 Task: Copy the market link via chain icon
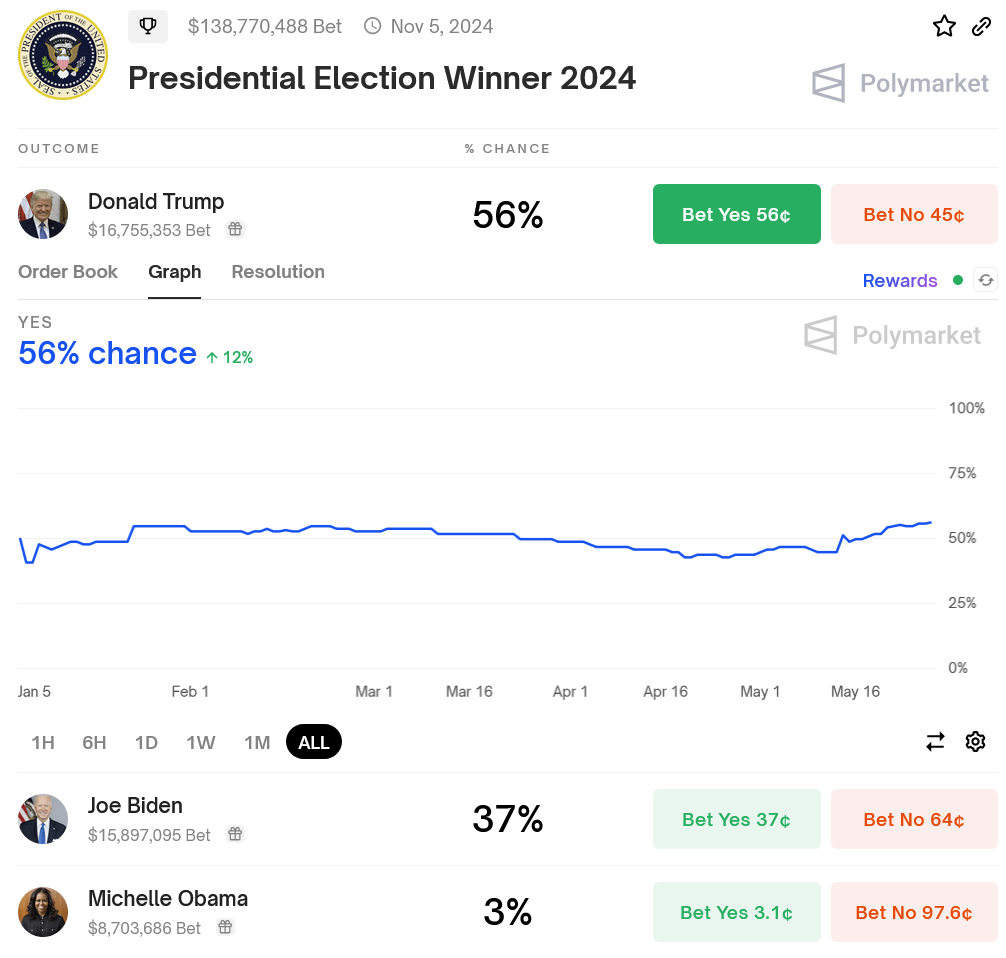click(x=982, y=26)
